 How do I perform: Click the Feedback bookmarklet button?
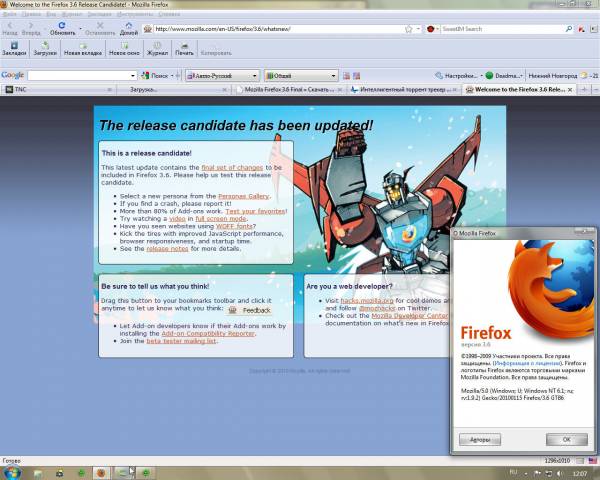click(x=250, y=310)
